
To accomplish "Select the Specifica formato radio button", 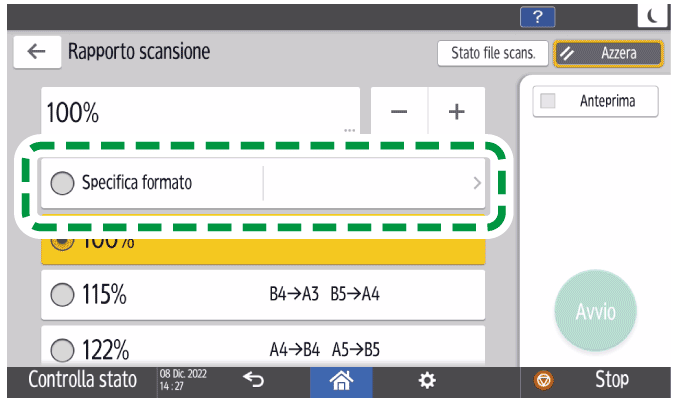I will point(62,184).
